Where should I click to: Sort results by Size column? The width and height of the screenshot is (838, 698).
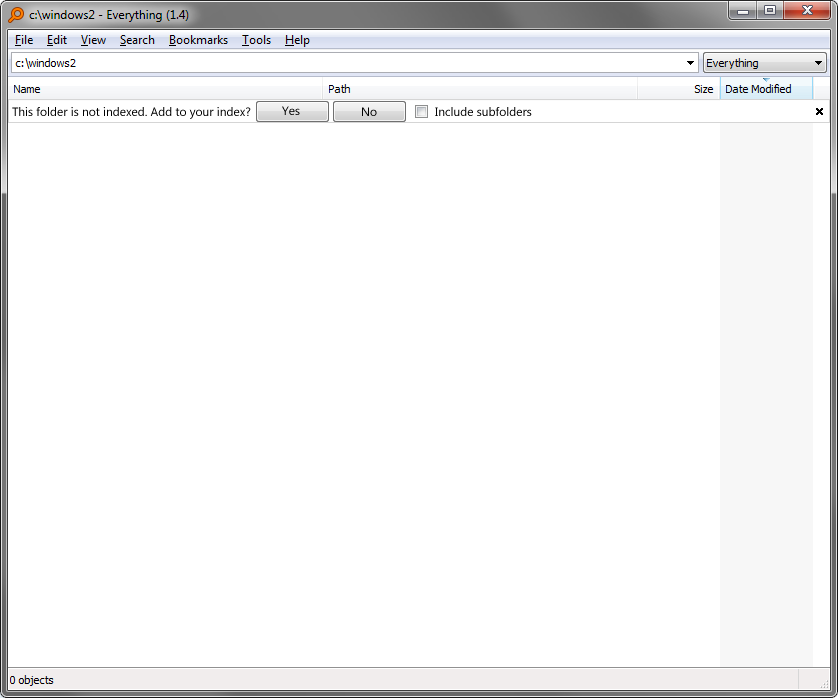(679, 89)
